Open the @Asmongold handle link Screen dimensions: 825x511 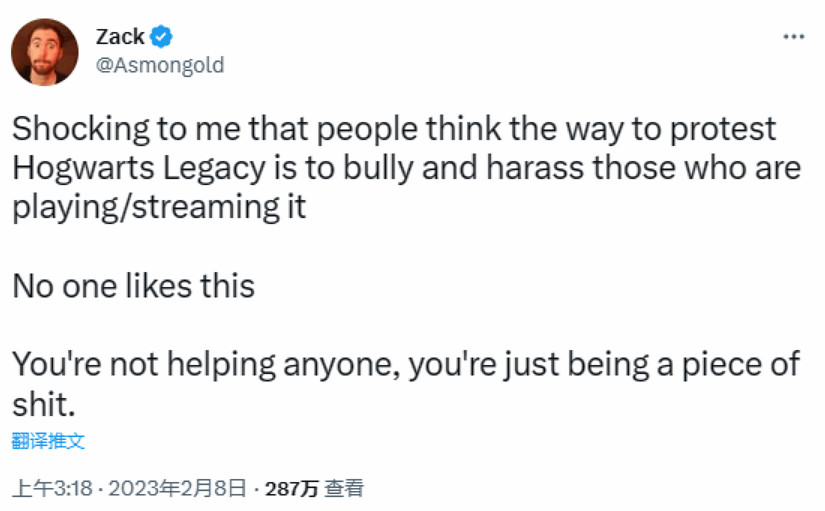click(159, 65)
